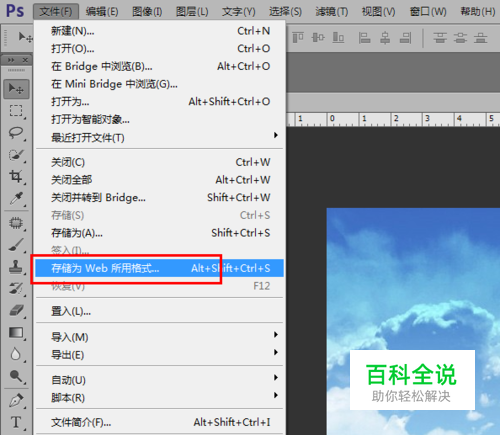
Task: Choose 打开为智能对象... entry
Action: pos(160,119)
